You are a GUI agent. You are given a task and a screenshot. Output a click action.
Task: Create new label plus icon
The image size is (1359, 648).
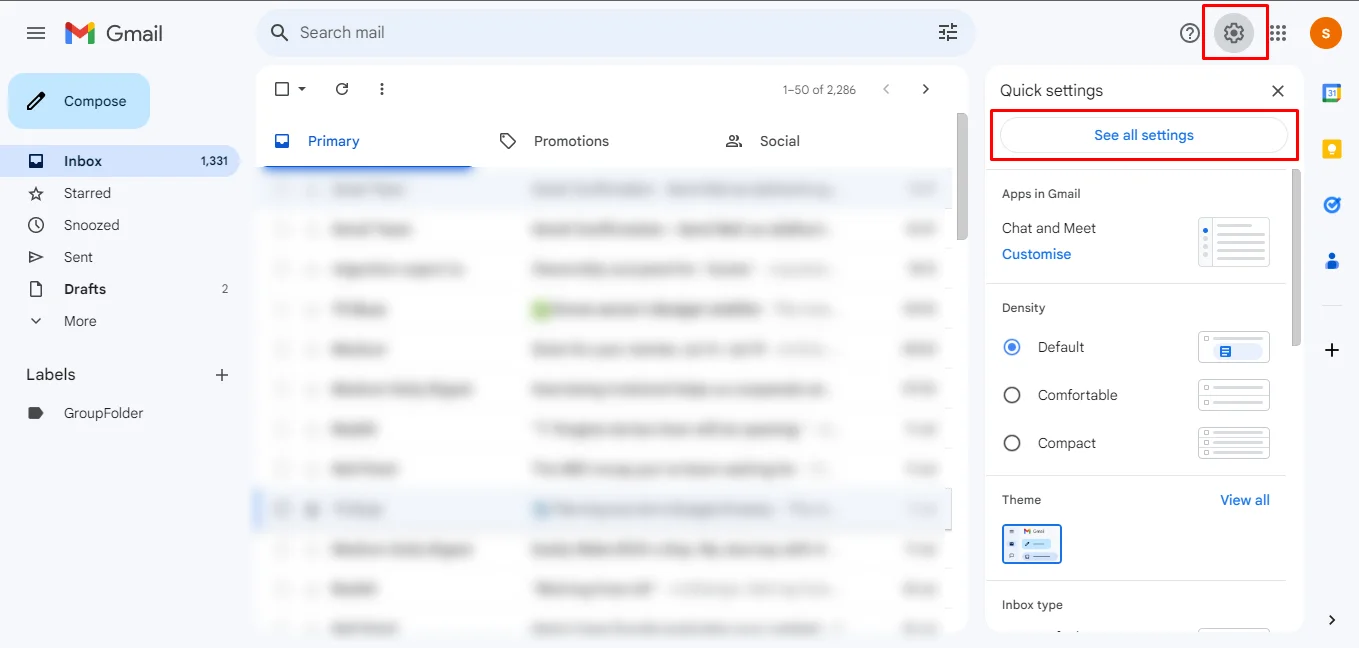tap(222, 375)
